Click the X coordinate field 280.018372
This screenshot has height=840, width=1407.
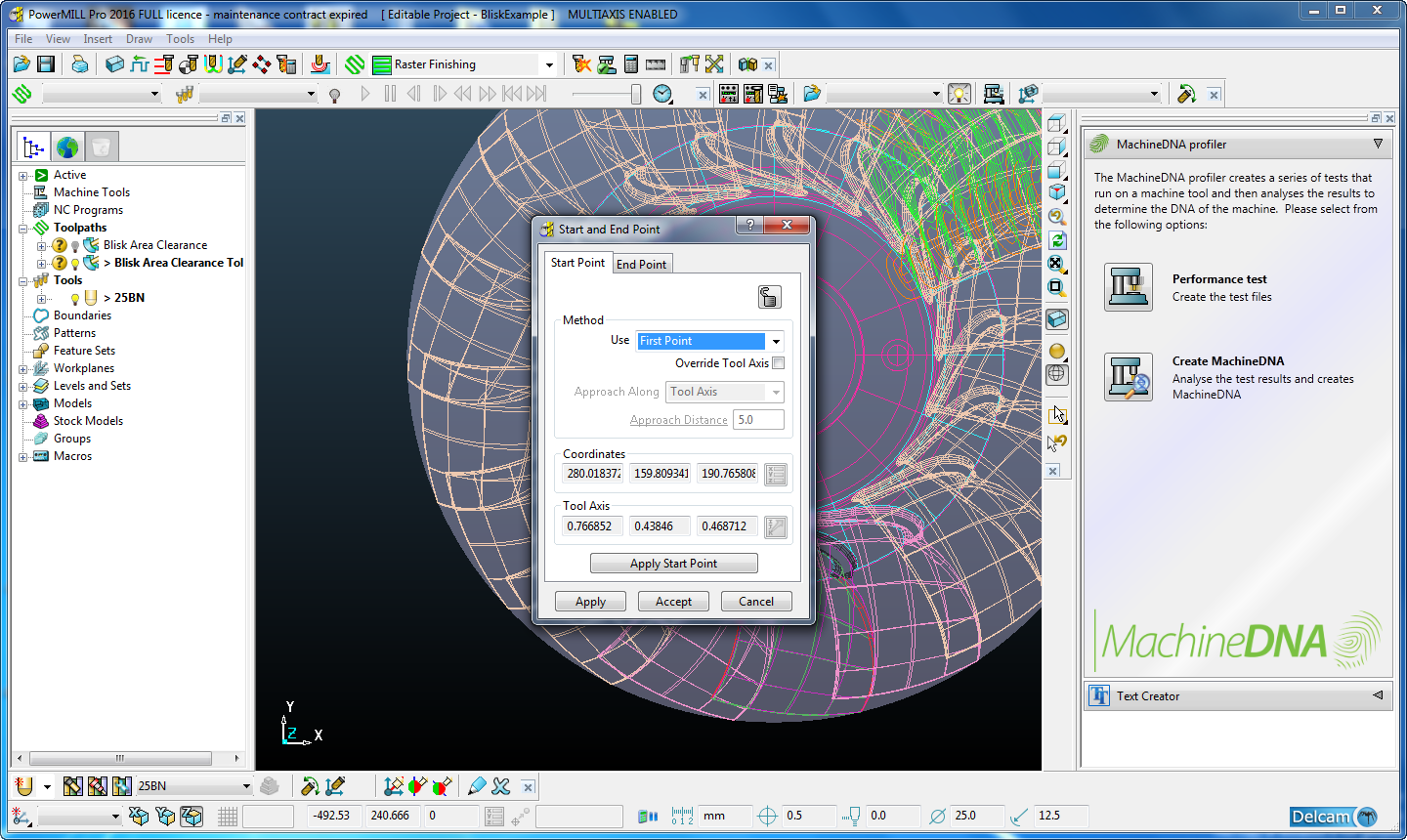pyautogui.click(x=593, y=474)
